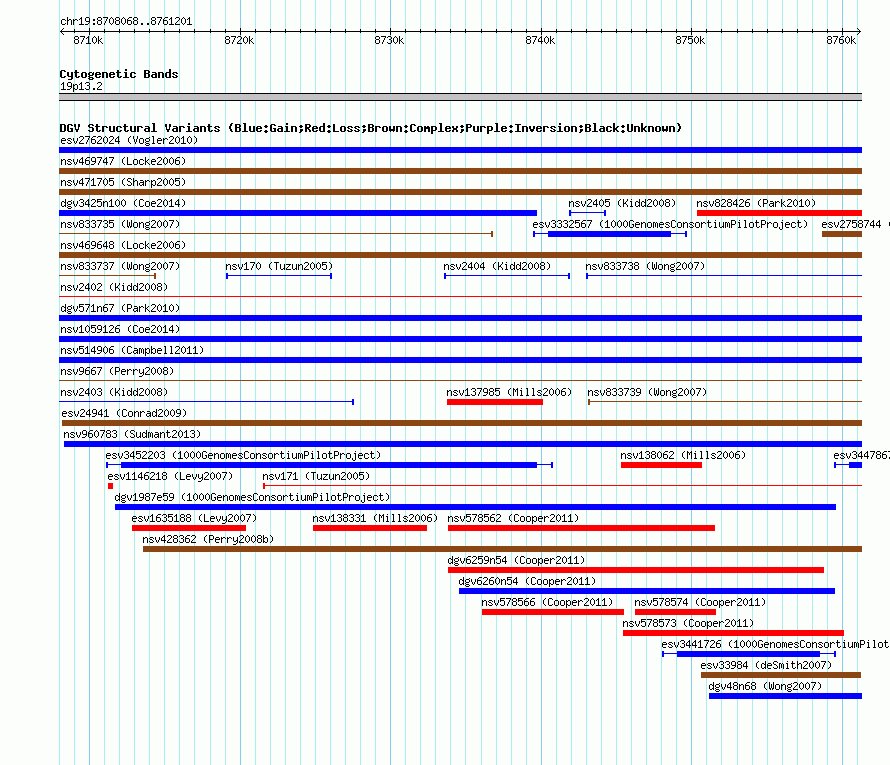The height and width of the screenshot is (765, 890).
Task: Select the 19p13.2 band label
Action: click(x=81, y=86)
